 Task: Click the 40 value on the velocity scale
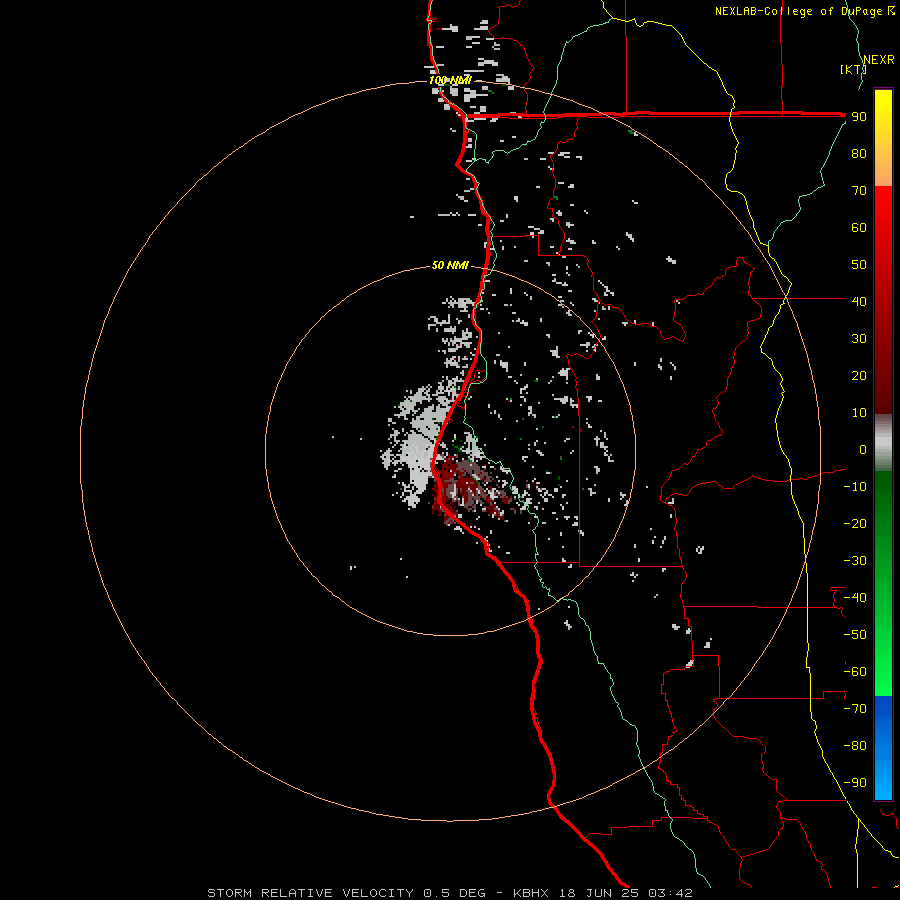(x=859, y=301)
